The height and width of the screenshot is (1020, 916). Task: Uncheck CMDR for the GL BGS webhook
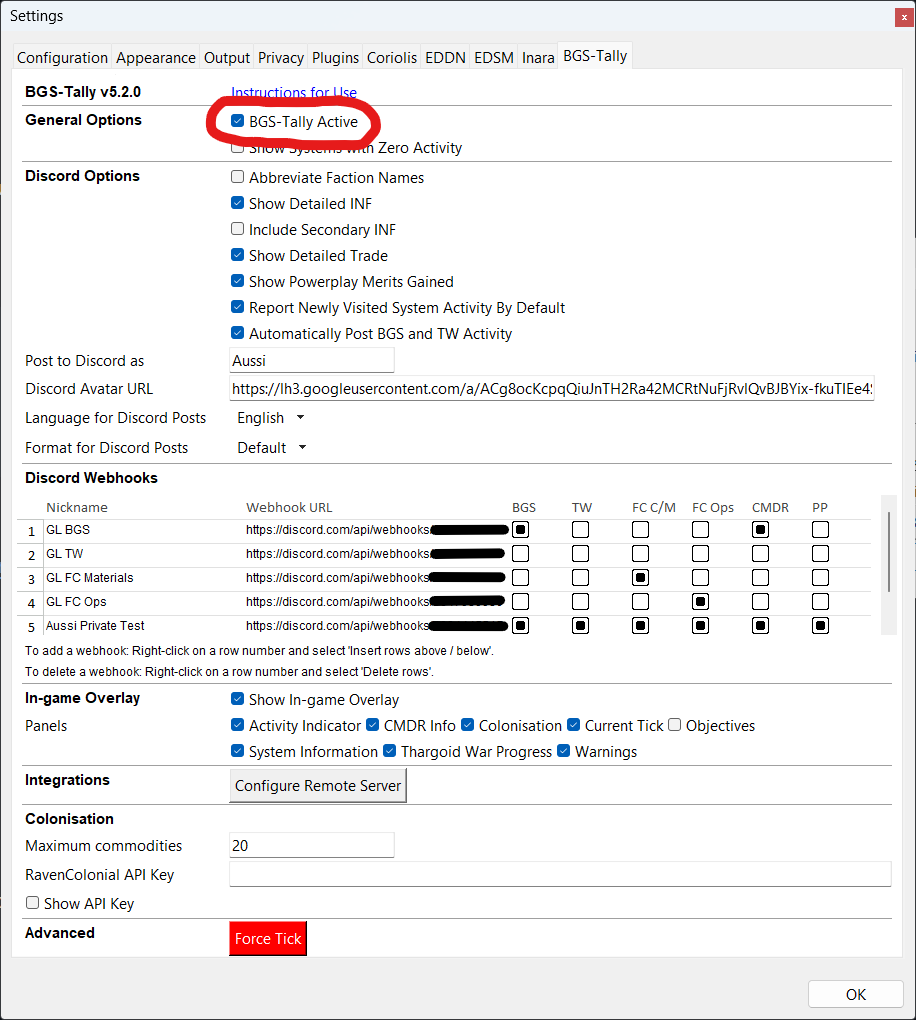tap(761, 530)
